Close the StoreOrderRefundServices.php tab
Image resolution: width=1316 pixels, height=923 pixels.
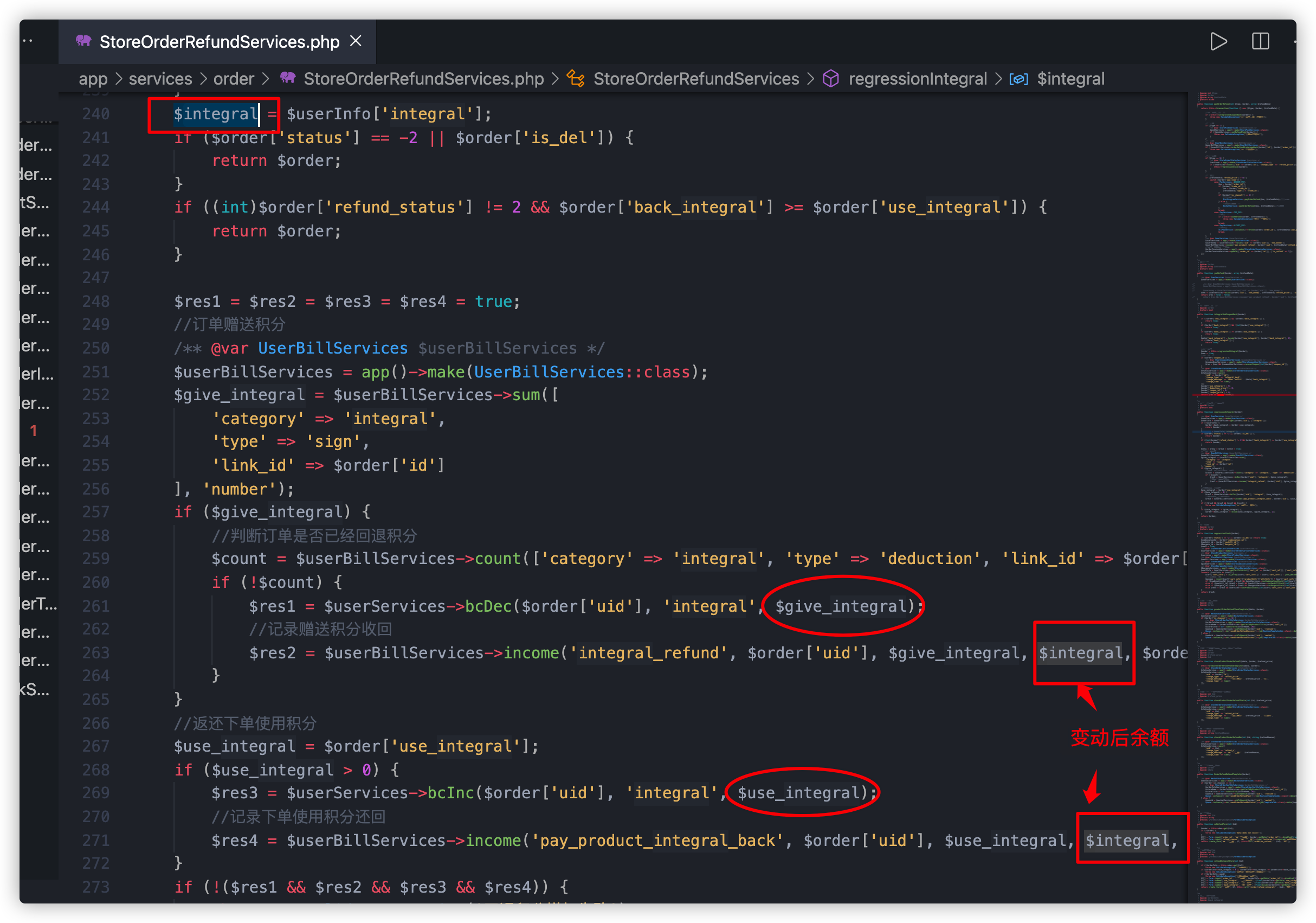(356, 41)
